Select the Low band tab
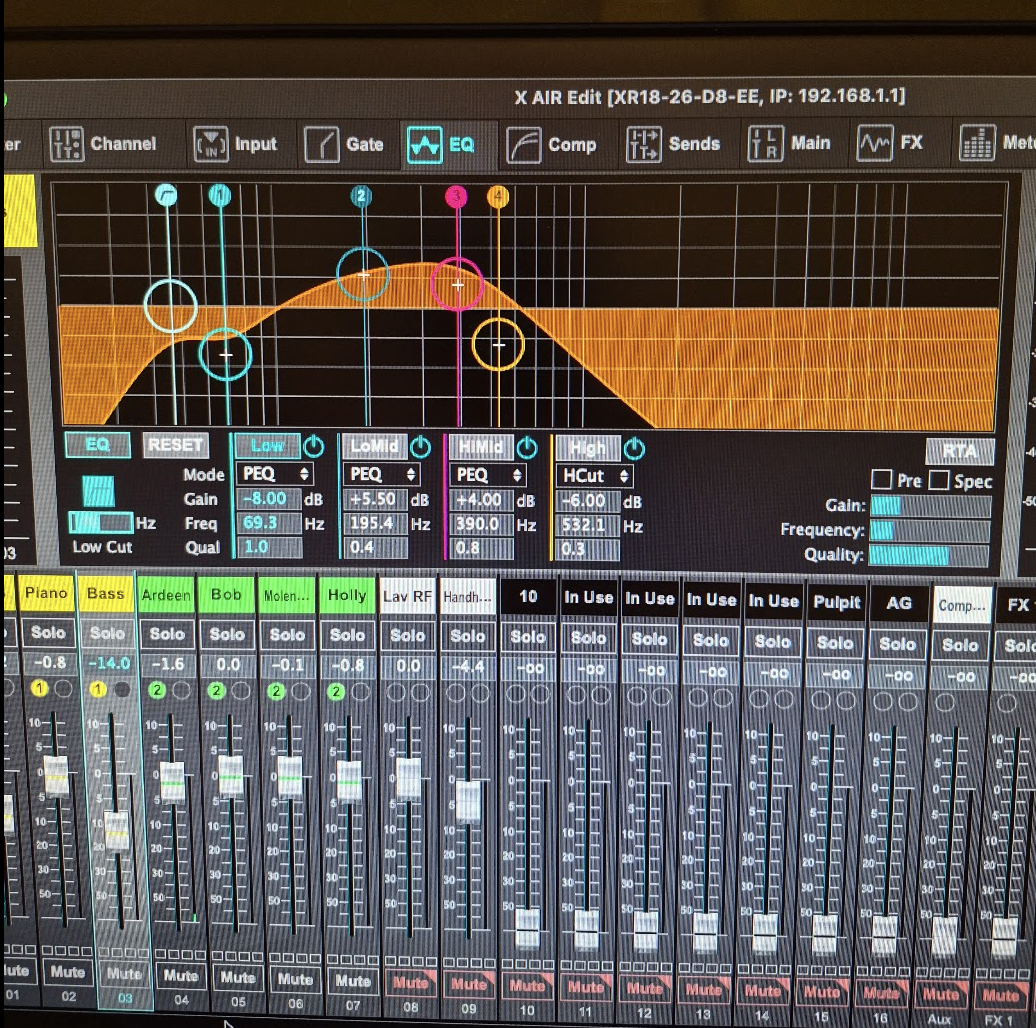The width and height of the screenshot is (1036, 1028). coord(267,446)
